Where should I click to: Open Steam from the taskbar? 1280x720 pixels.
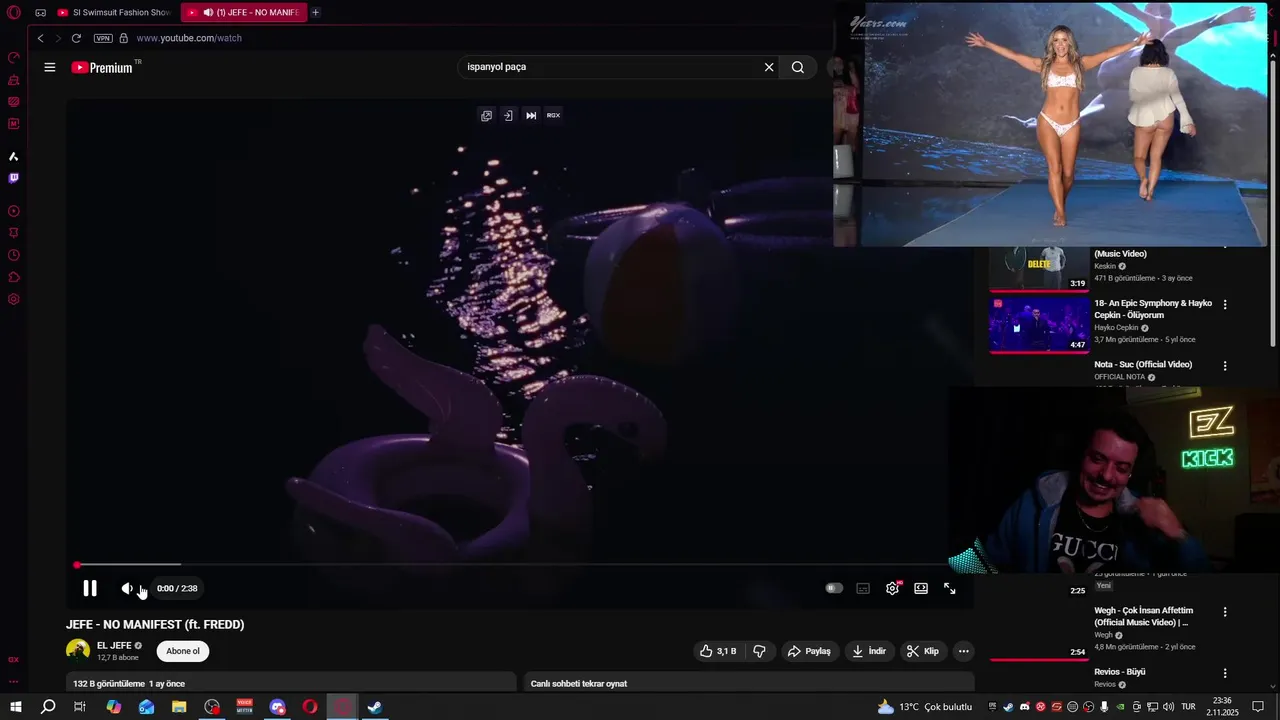click(375, 707)
